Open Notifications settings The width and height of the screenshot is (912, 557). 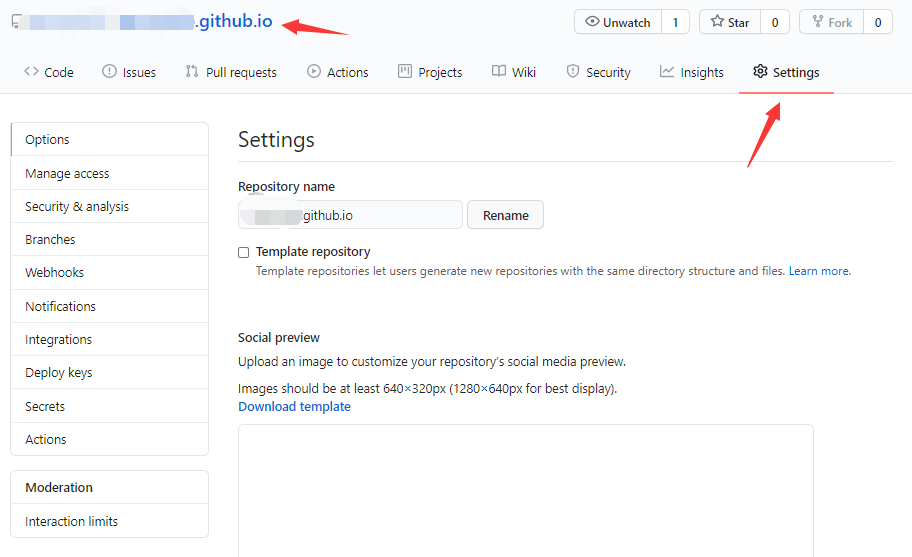tap(109, 306)
